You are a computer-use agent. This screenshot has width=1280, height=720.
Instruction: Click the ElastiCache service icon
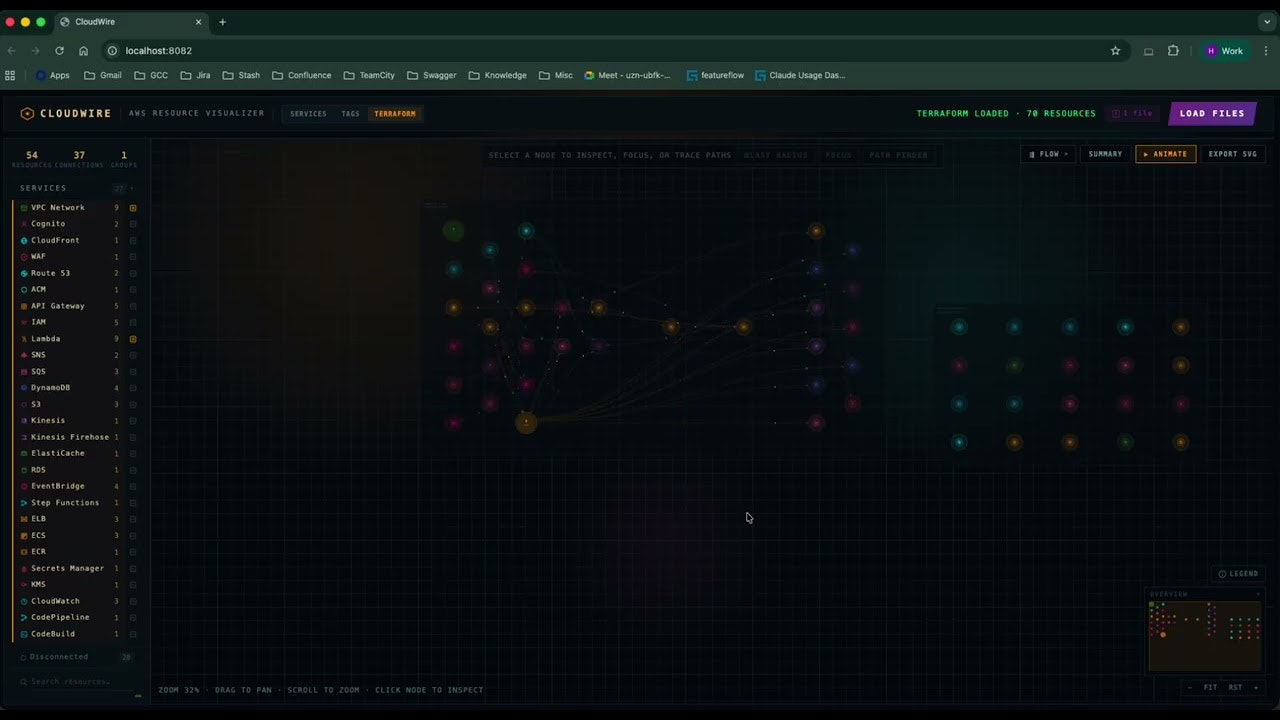click(24, 454)
